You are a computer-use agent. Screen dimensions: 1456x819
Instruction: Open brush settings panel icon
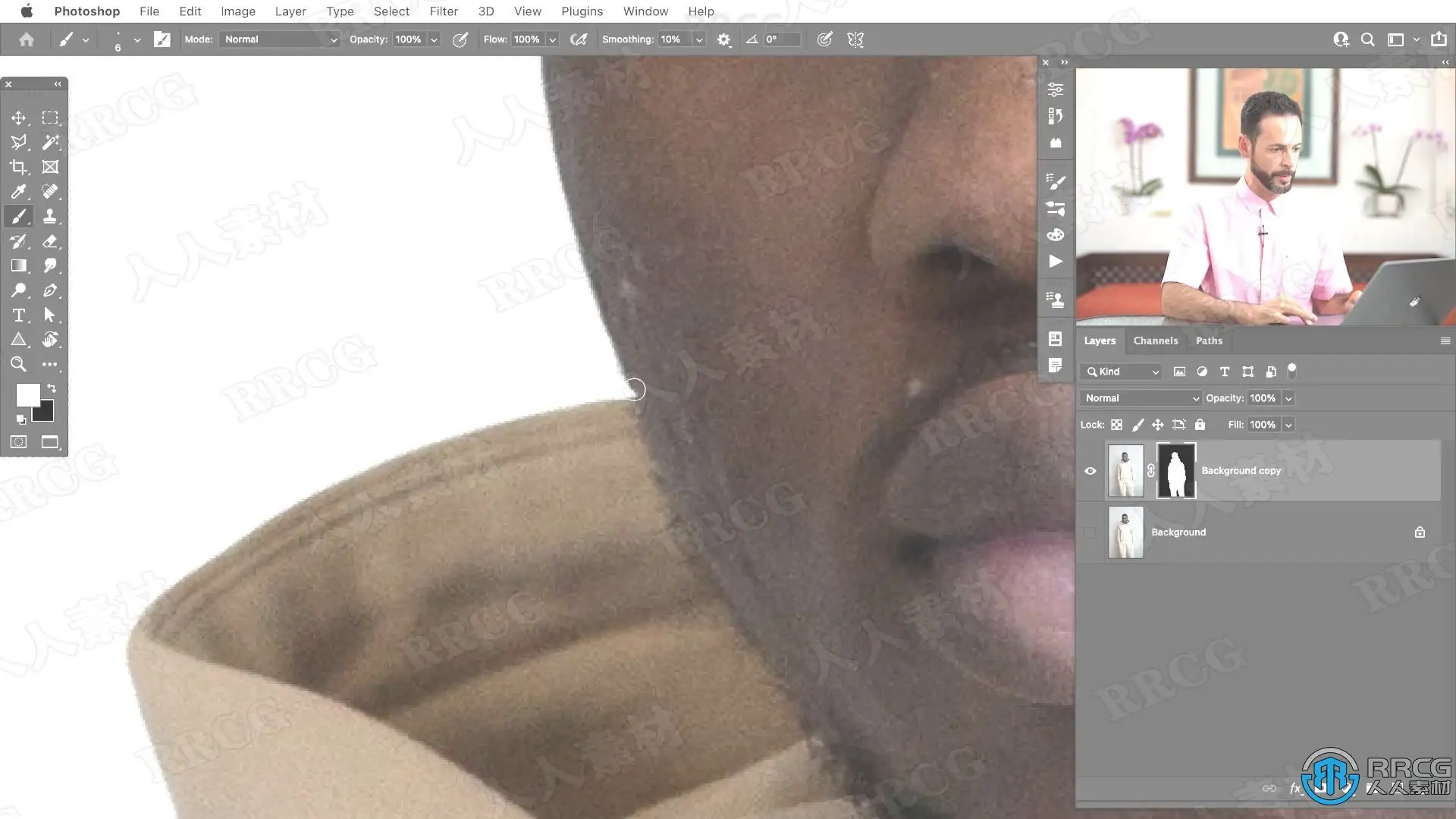pos(162,39)
